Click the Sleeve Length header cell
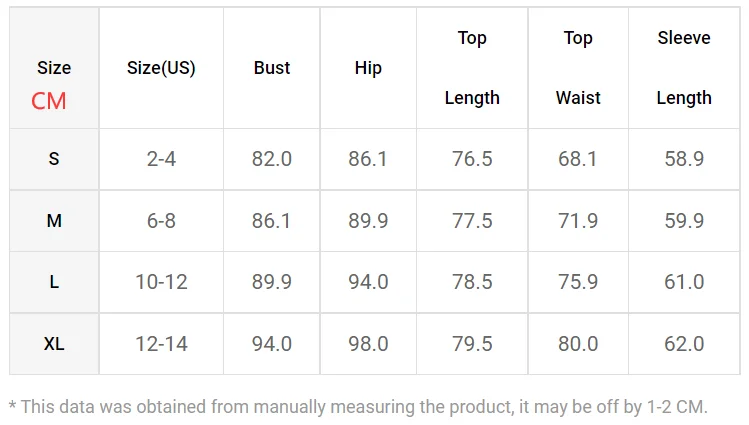 pyautogui.click(x=684, y=68)
